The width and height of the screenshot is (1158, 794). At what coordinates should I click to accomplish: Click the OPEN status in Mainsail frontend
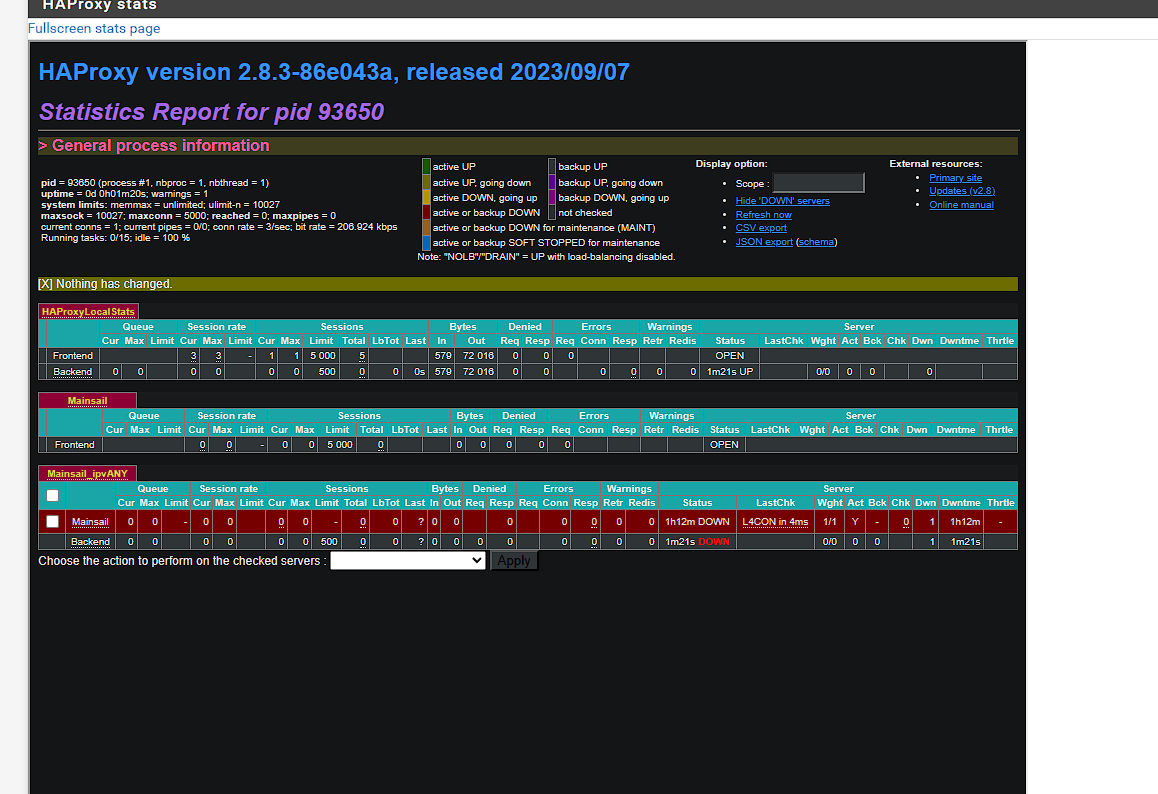coord(724,445)
